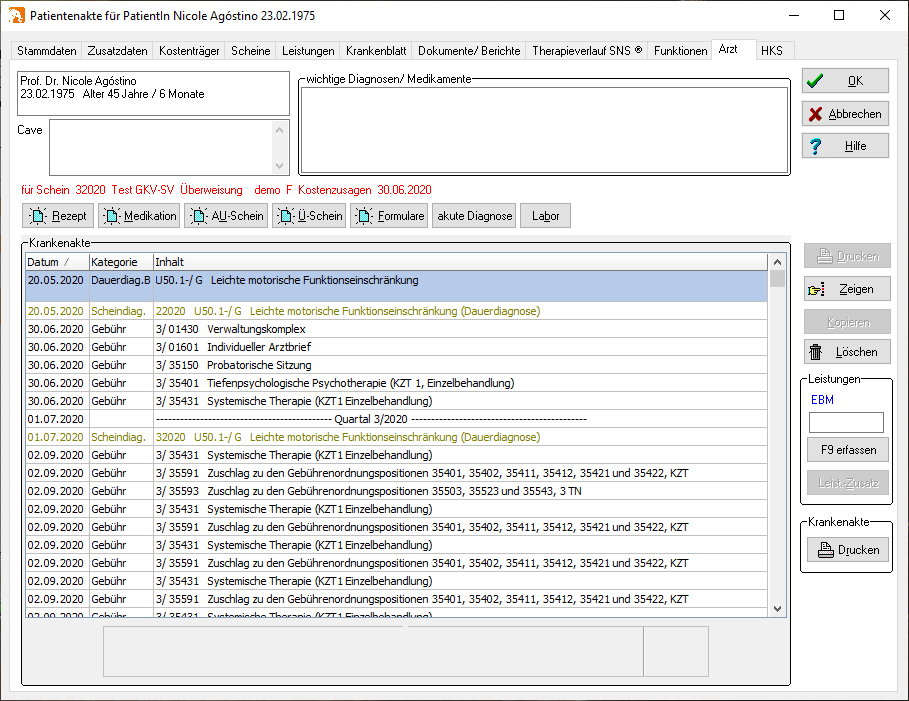Open the Labor button
The height and width of the screenshot is (701, 909).
(x=545, y=216)
